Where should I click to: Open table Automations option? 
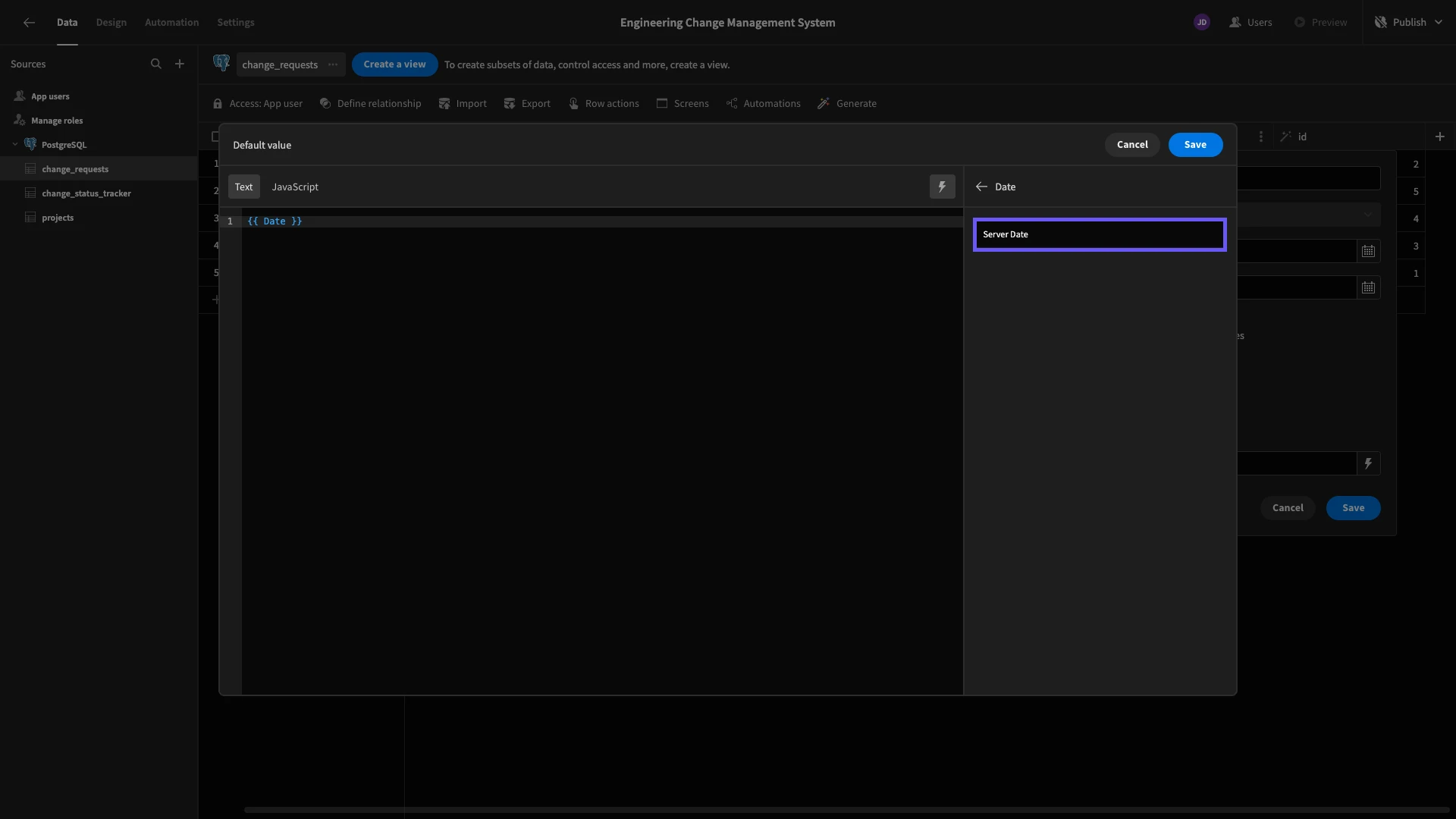(763, 104)
